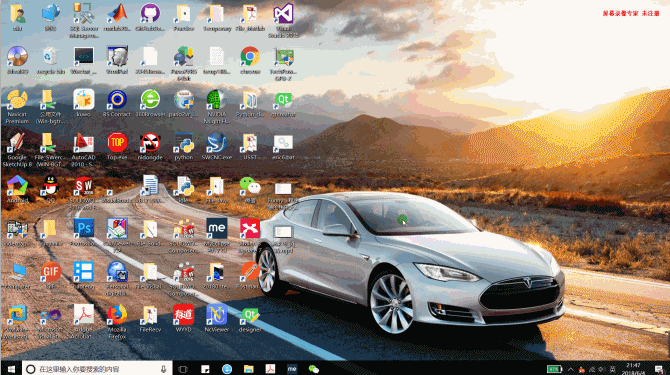670x375 pixels.
Task: Open the taskbar Adobe Acrobat icon
Action: coord(270,369)
